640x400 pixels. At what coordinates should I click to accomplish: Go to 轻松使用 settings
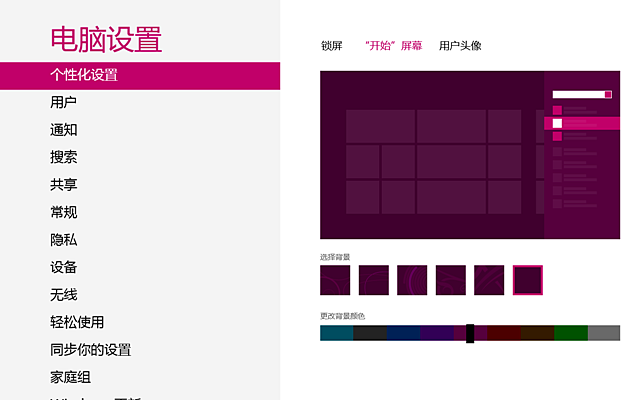(x=77, y=322)
